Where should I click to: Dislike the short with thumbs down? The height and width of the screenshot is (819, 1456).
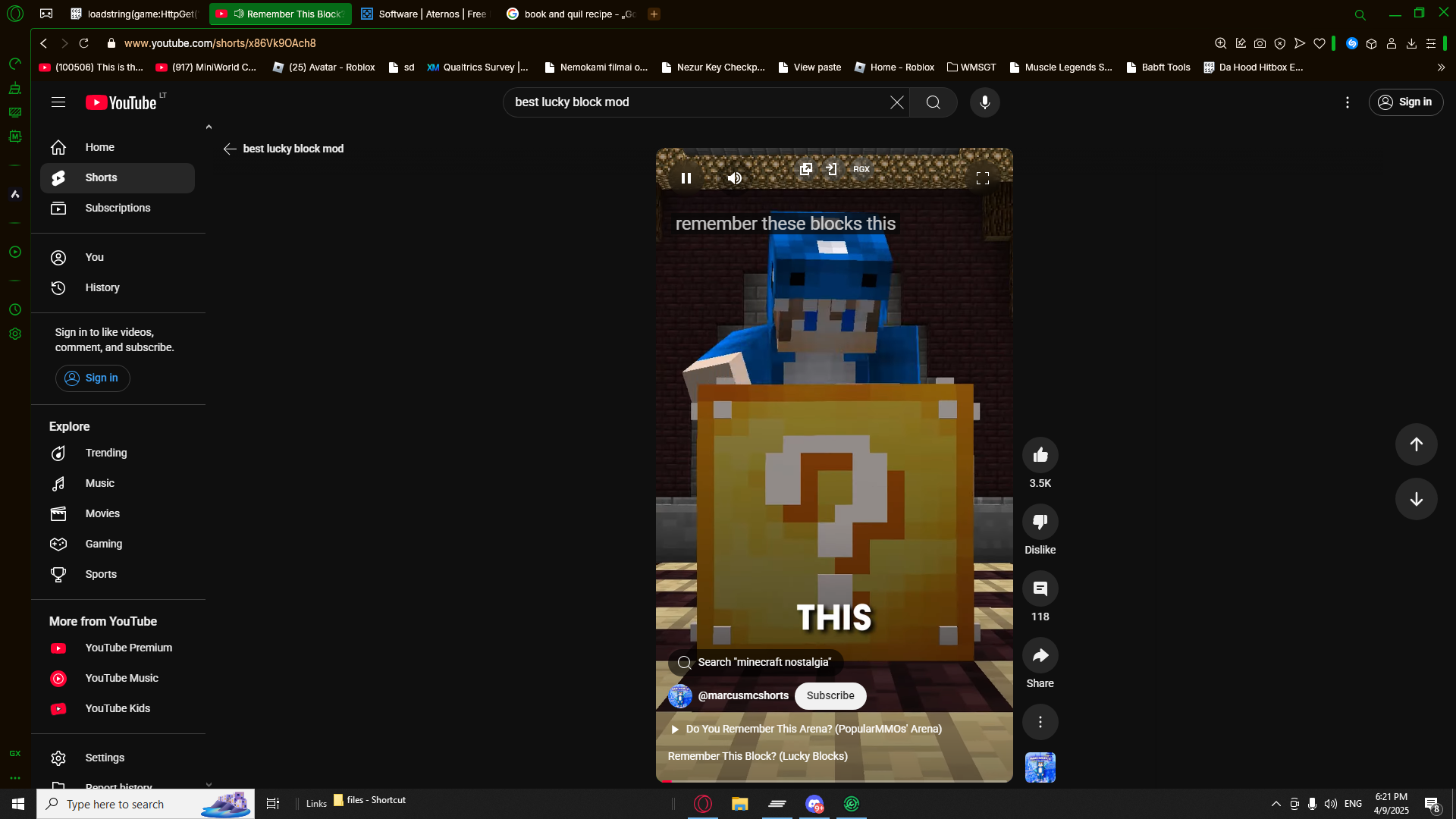tap(1040, 522)
